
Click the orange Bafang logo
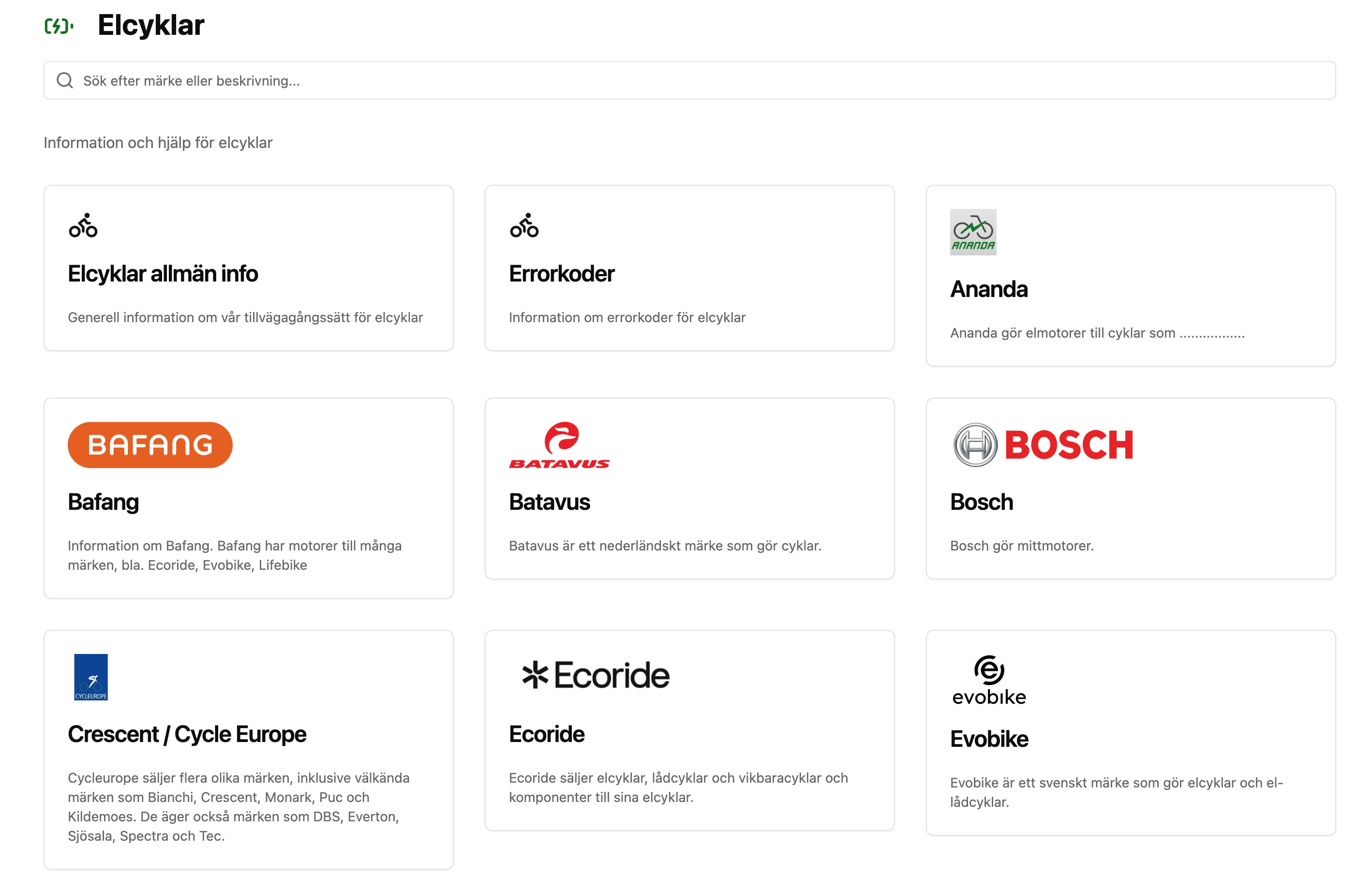pos(150,445)
